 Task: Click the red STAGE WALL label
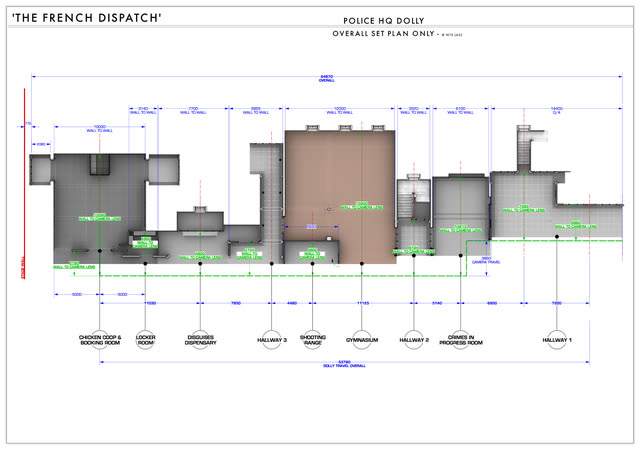pos(23,267)
